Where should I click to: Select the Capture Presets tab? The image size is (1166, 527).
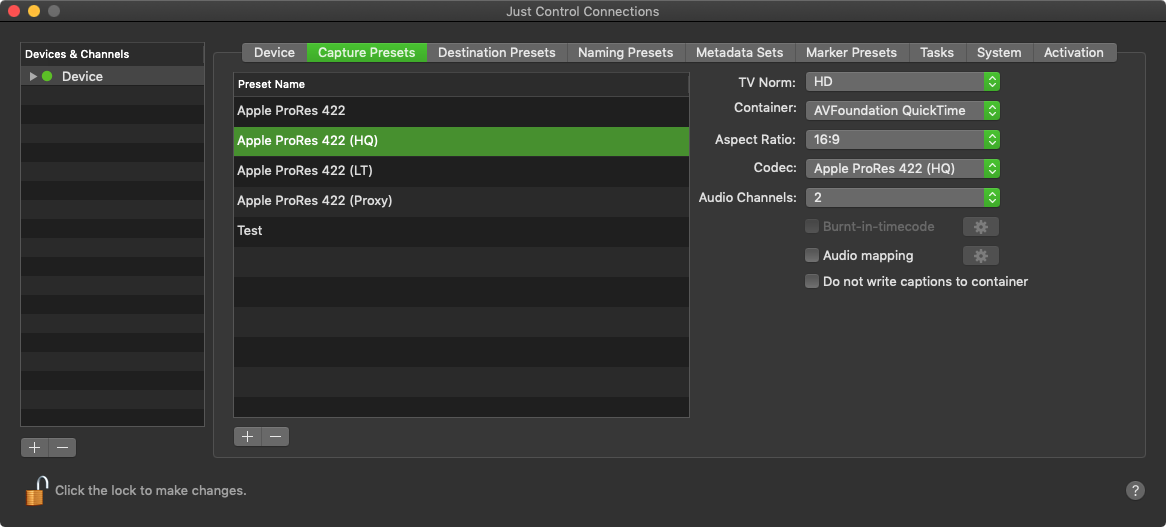point(367,53)
